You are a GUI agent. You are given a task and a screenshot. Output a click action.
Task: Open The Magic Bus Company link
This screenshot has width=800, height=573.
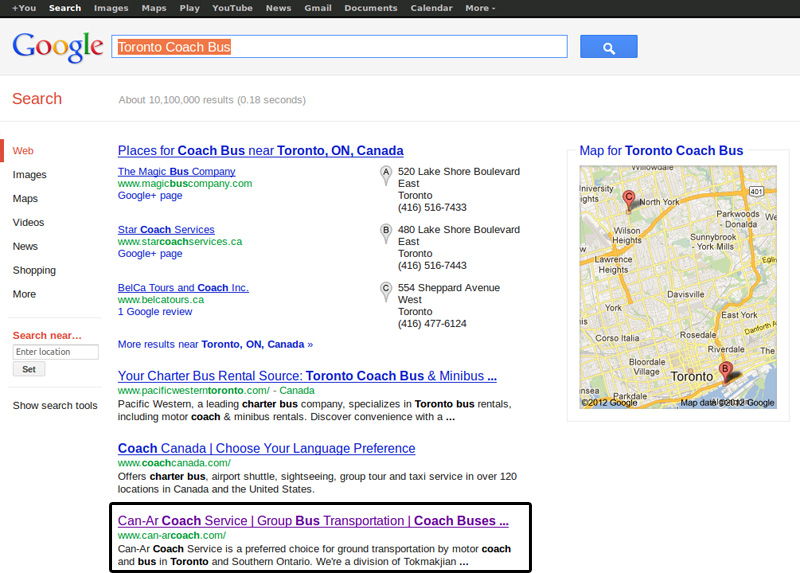point(177,171)
